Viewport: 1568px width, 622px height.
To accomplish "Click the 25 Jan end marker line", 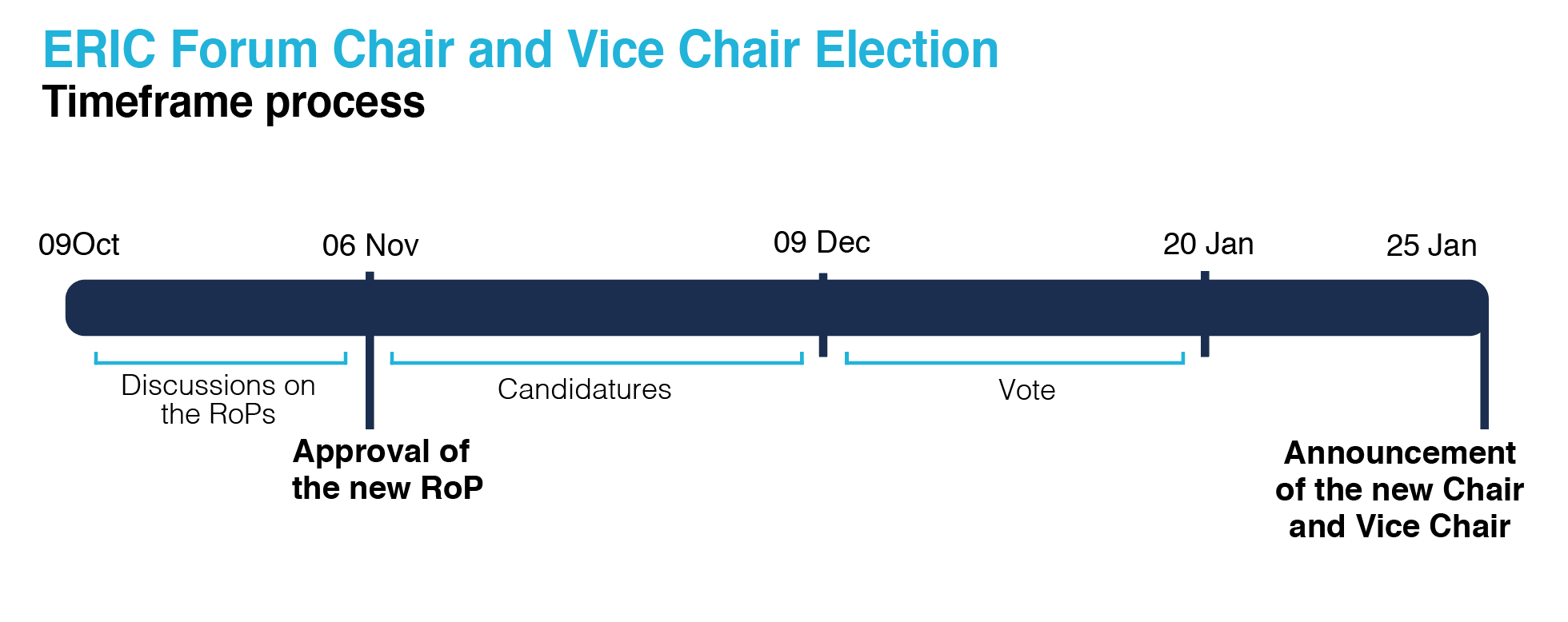I will click(1484, 376).
